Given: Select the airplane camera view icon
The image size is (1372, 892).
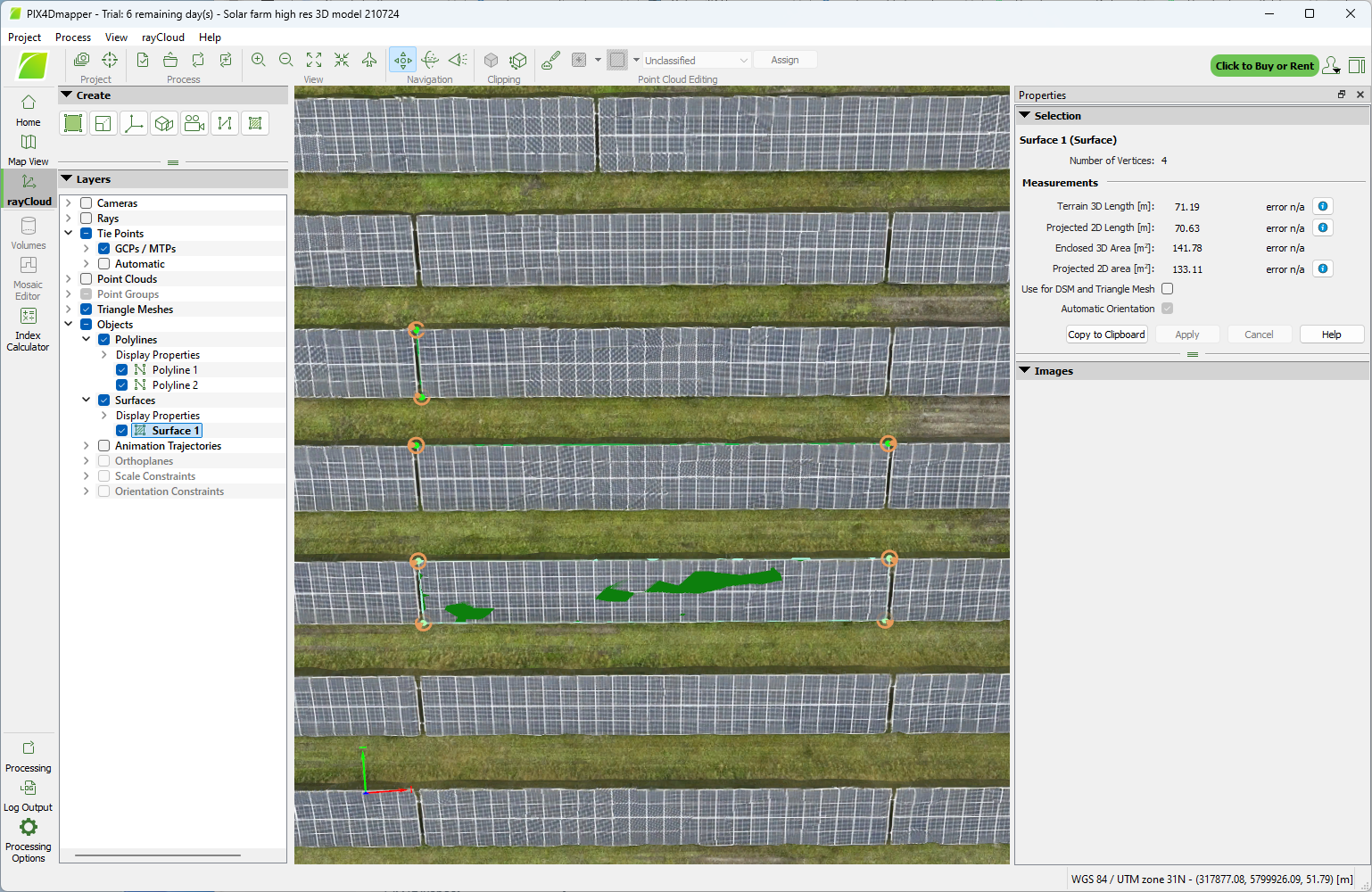Looking at the screenshot, I should [369, 60].
